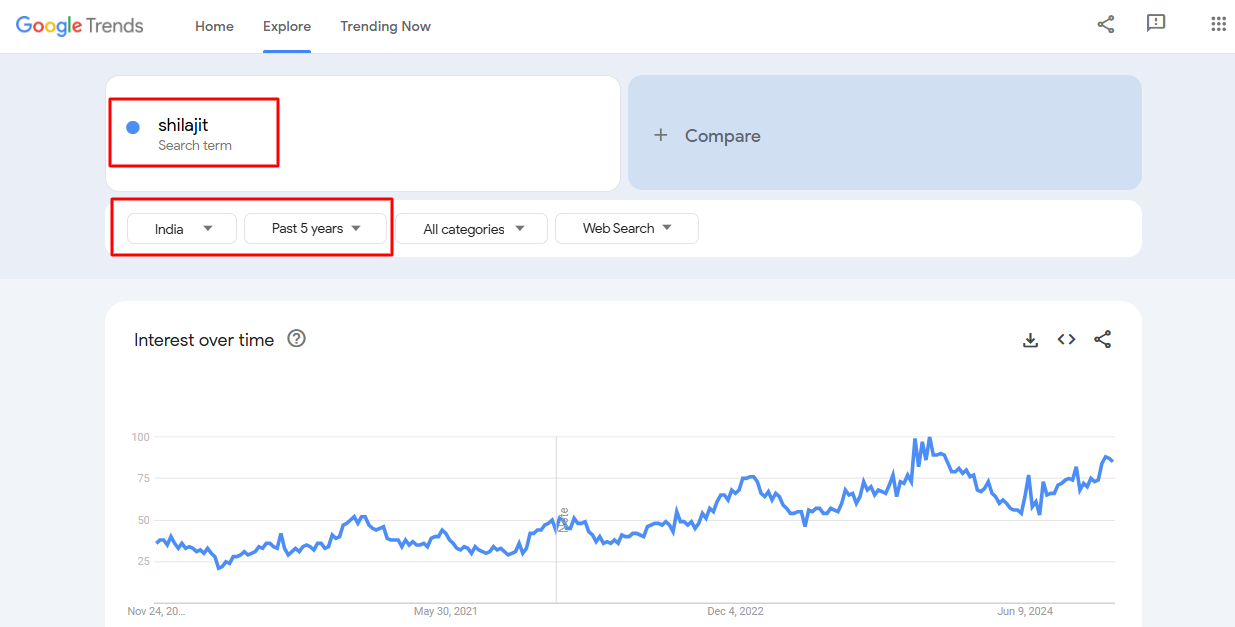Viewport: 1235px width, 627px height.
Task: Click the embed code icon on chart
Action: tap(1067, 340)
